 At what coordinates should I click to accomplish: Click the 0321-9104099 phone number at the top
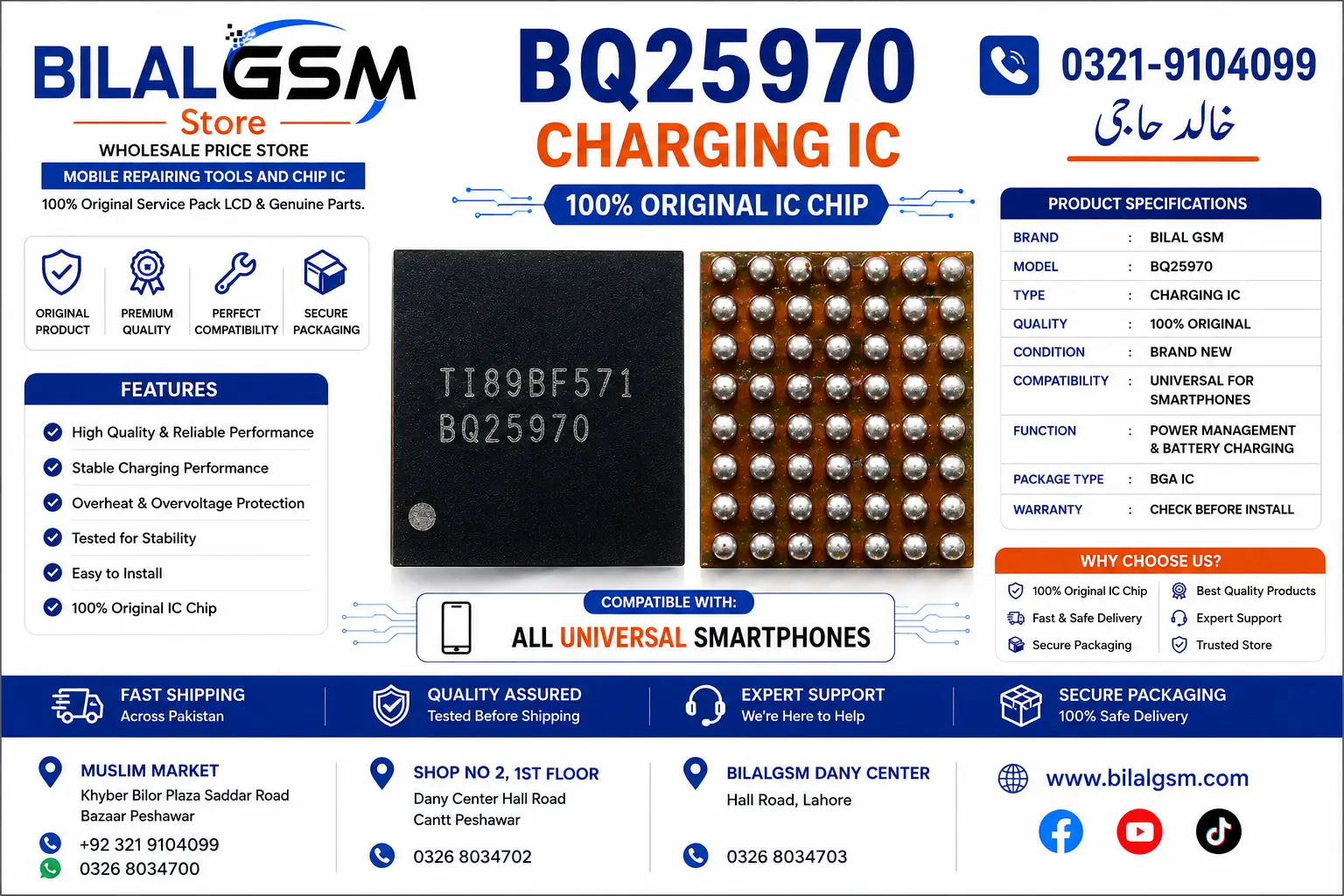(1188, 65)
